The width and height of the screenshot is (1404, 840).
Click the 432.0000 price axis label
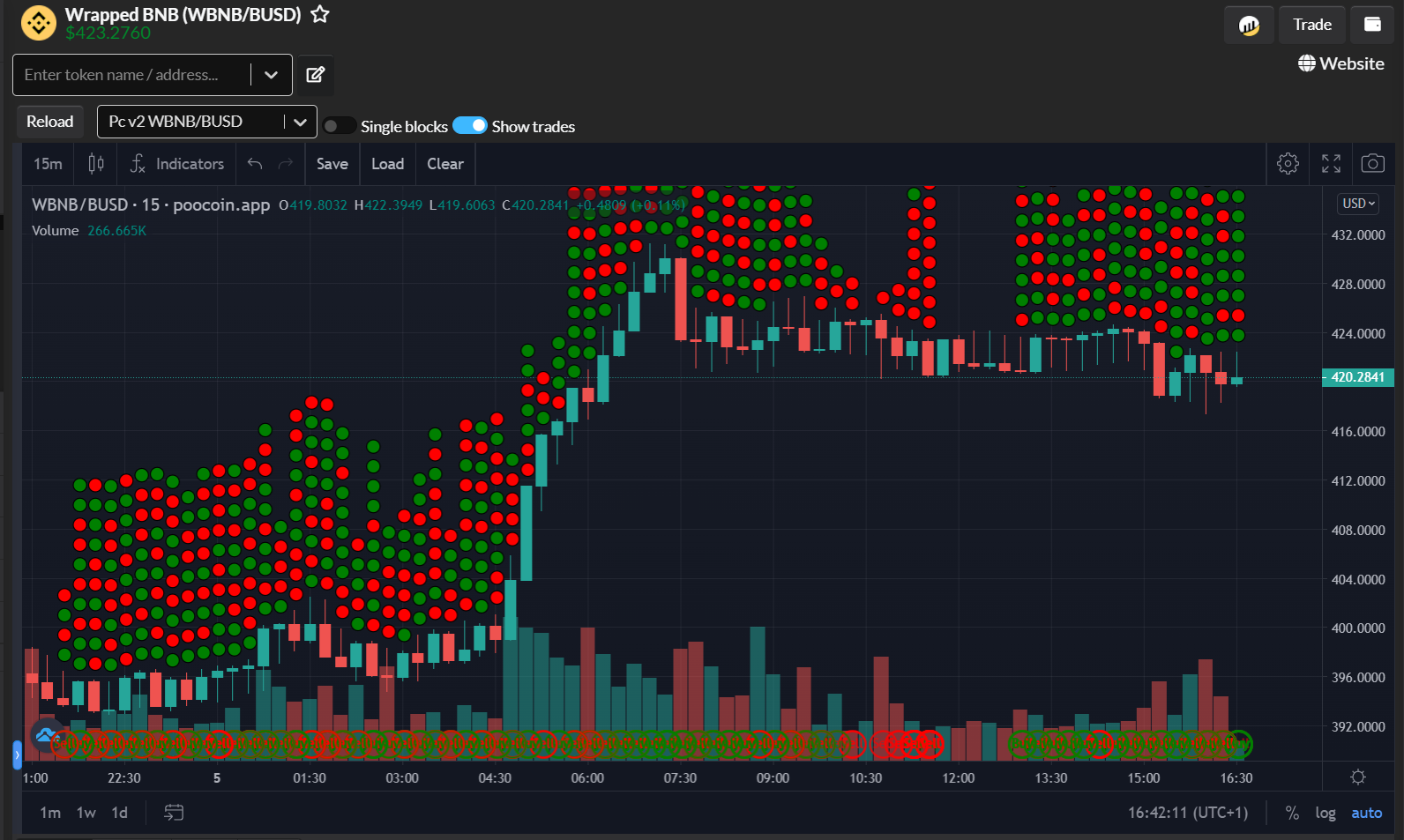[1358, 235]
